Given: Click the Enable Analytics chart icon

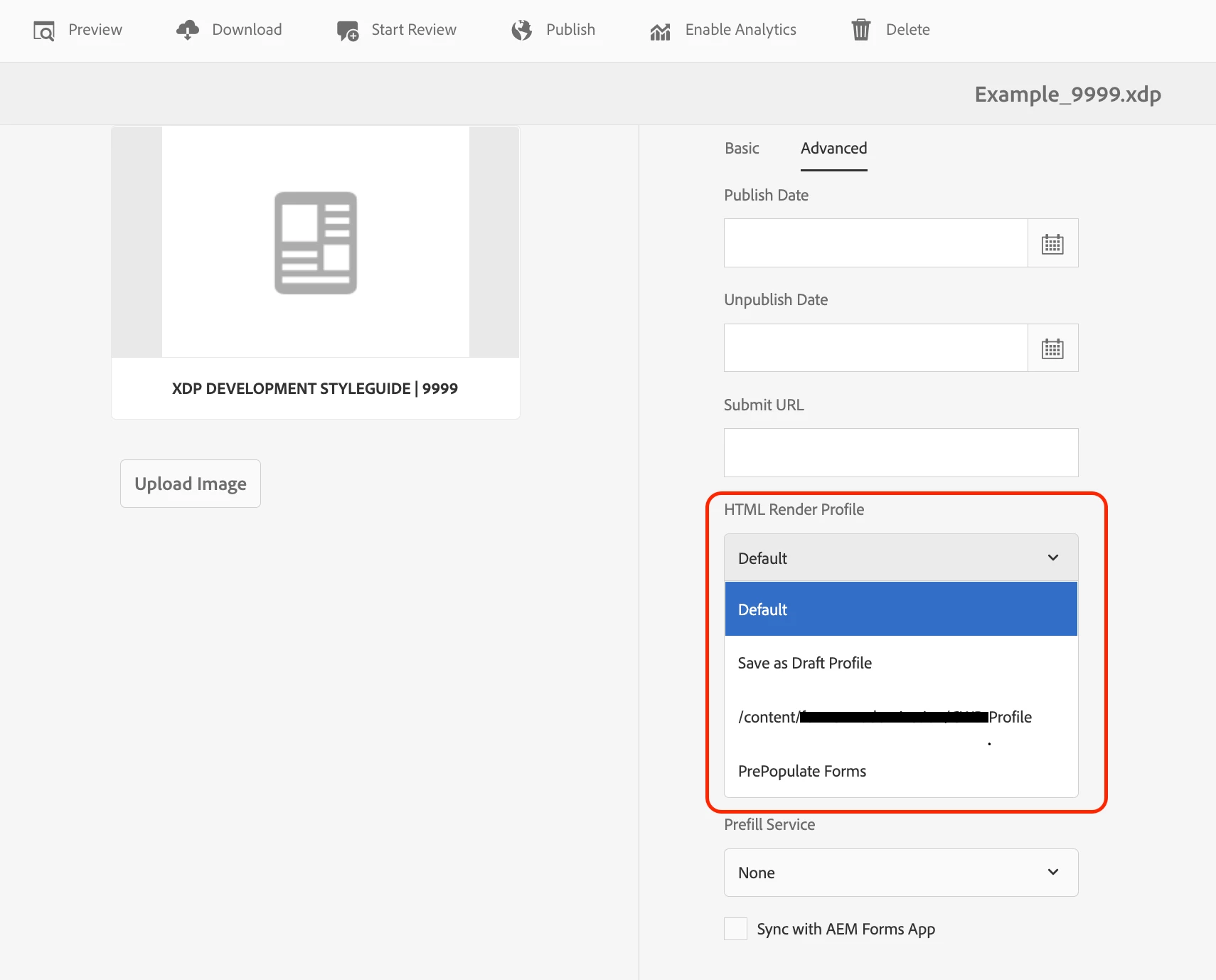Looking at the screenshot, I should point(660,31).
